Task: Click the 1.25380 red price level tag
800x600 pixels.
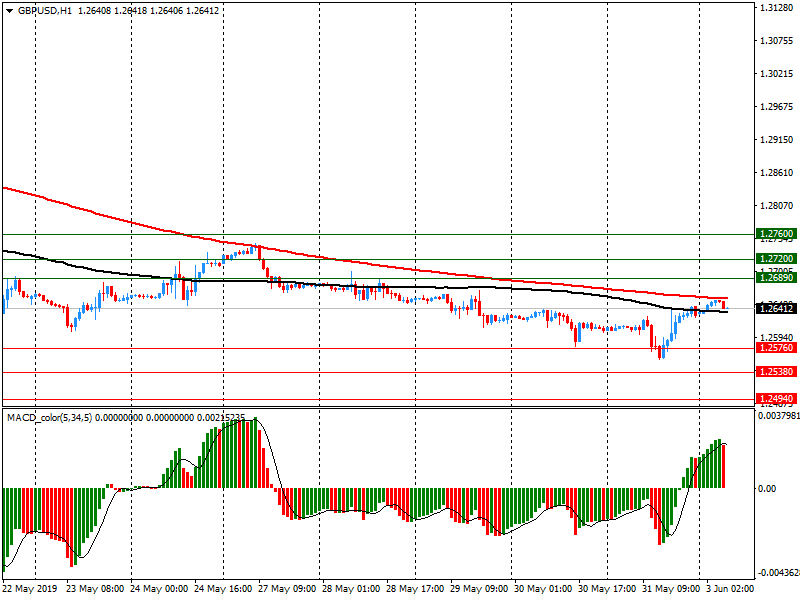Action: click(776, 371)
